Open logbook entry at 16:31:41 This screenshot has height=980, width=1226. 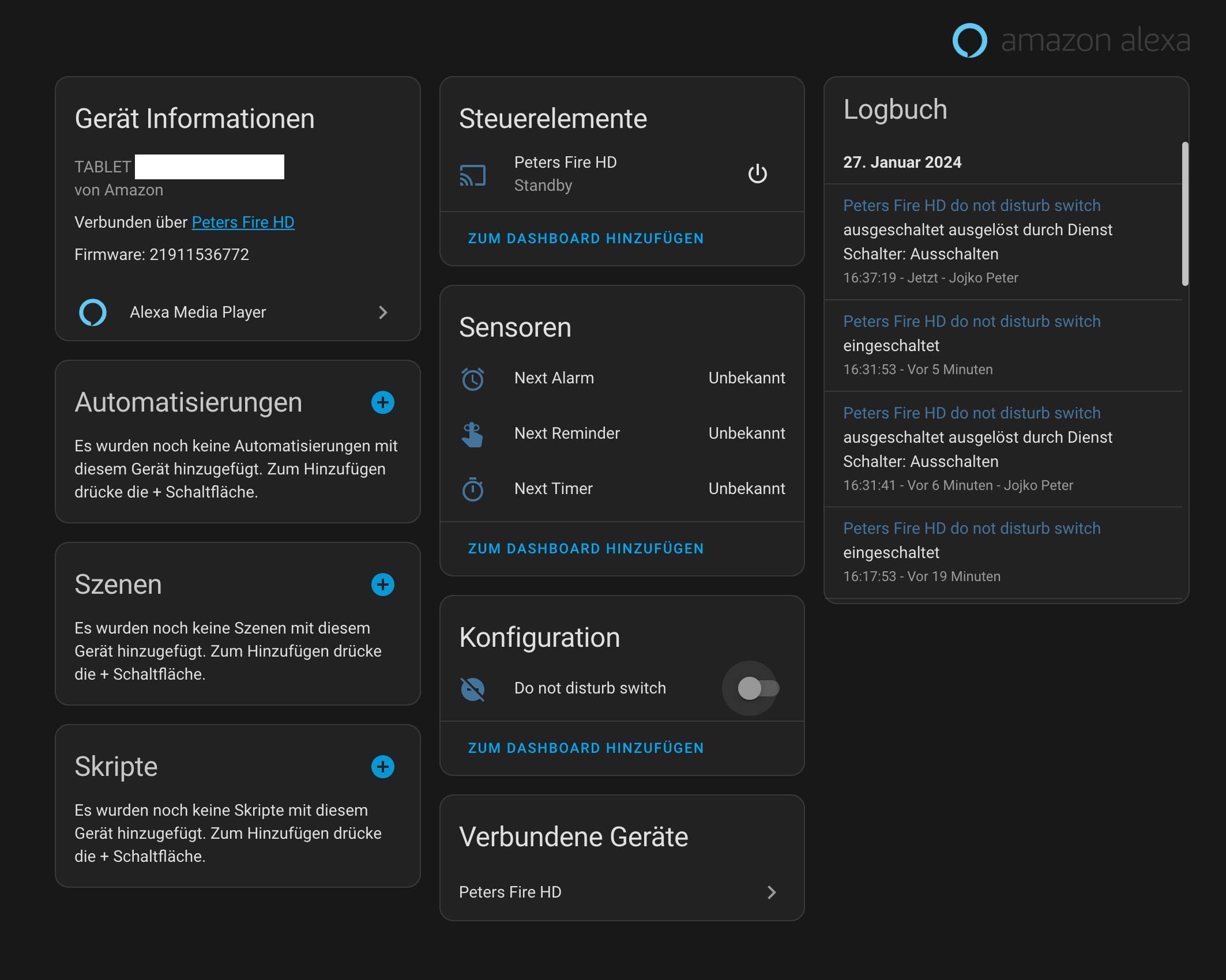click(1003, 450)
